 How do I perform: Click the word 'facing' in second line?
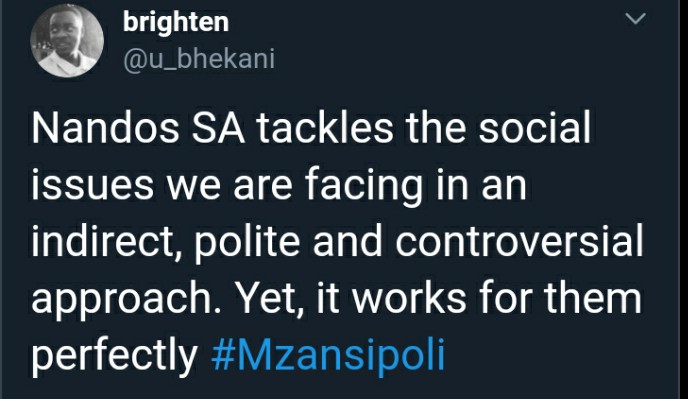364,186
